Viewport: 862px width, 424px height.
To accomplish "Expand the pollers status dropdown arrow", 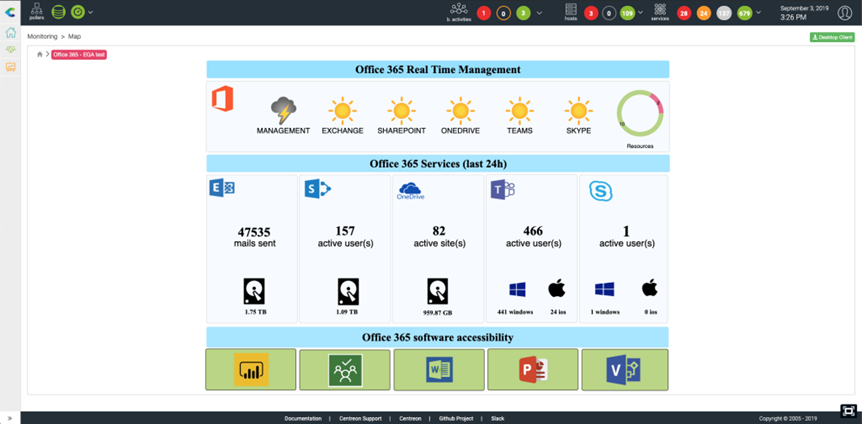I will [x=91, y=13].
